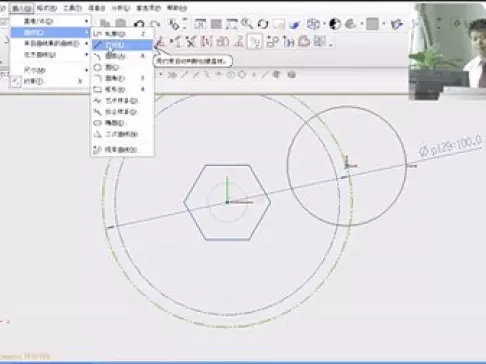Select the hexagon sketch in the canvas

(x=227, y=202)
